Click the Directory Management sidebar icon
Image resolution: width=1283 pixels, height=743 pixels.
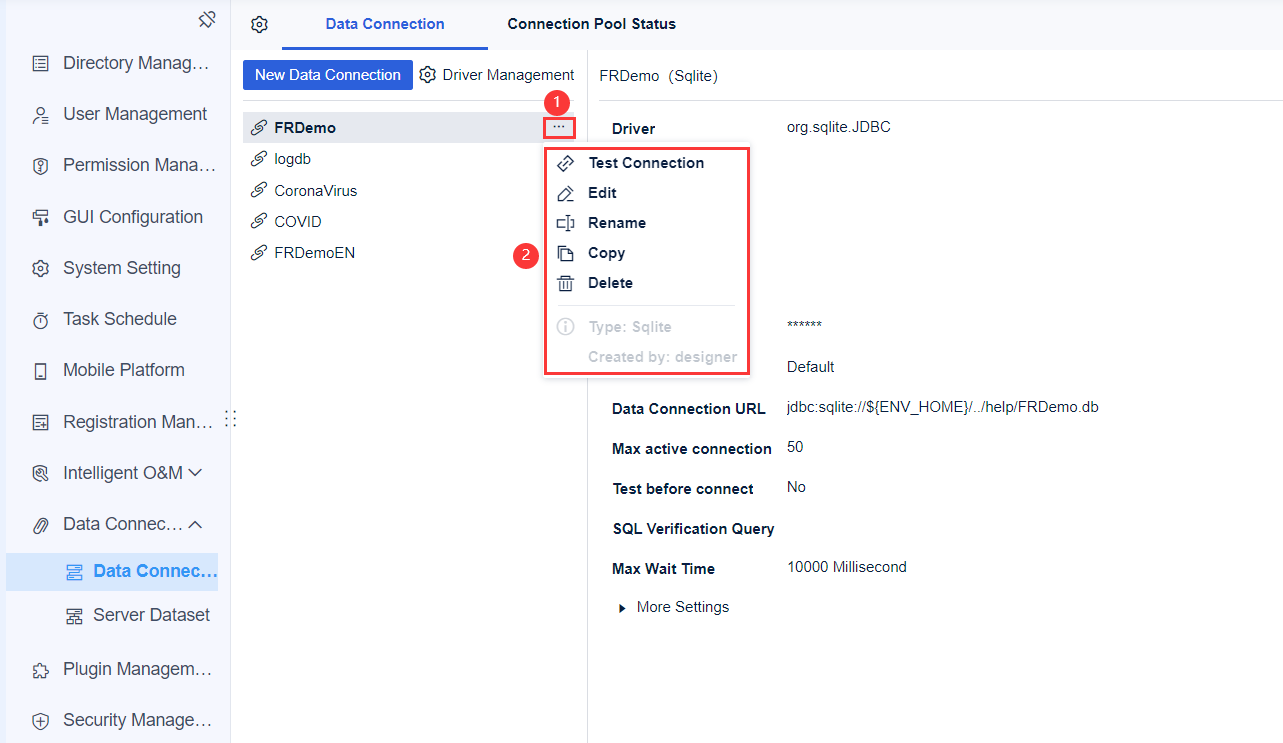[41, 62]
